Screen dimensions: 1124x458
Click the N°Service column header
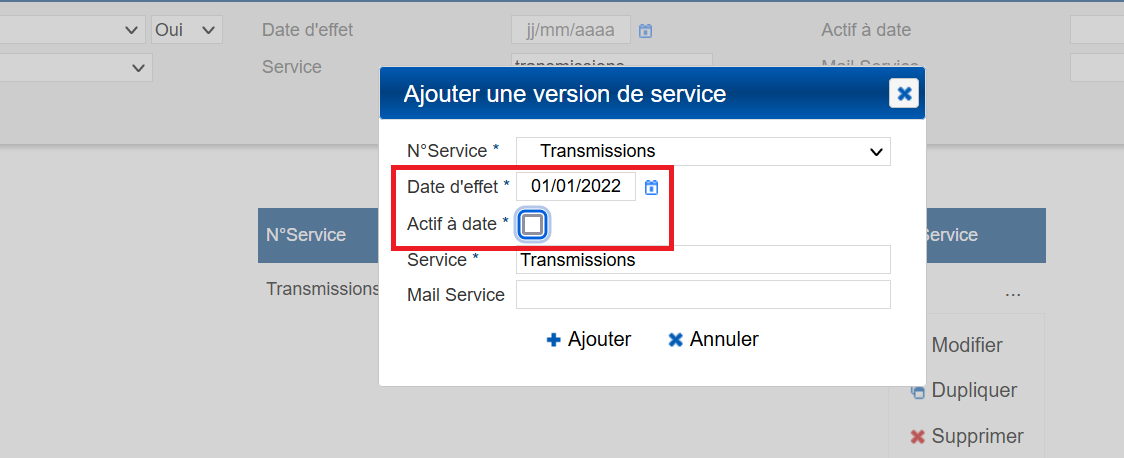tap(306, 235)
